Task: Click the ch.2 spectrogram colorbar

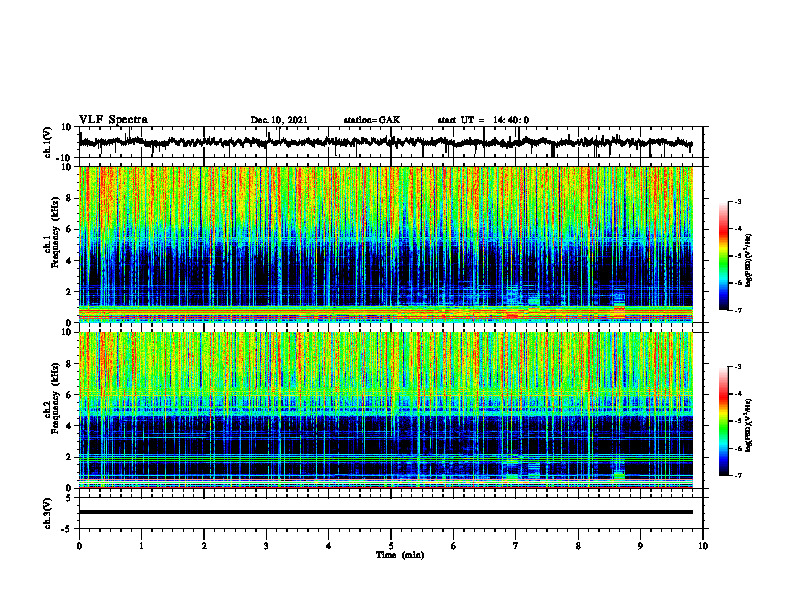Action: [x=723, y=421]
